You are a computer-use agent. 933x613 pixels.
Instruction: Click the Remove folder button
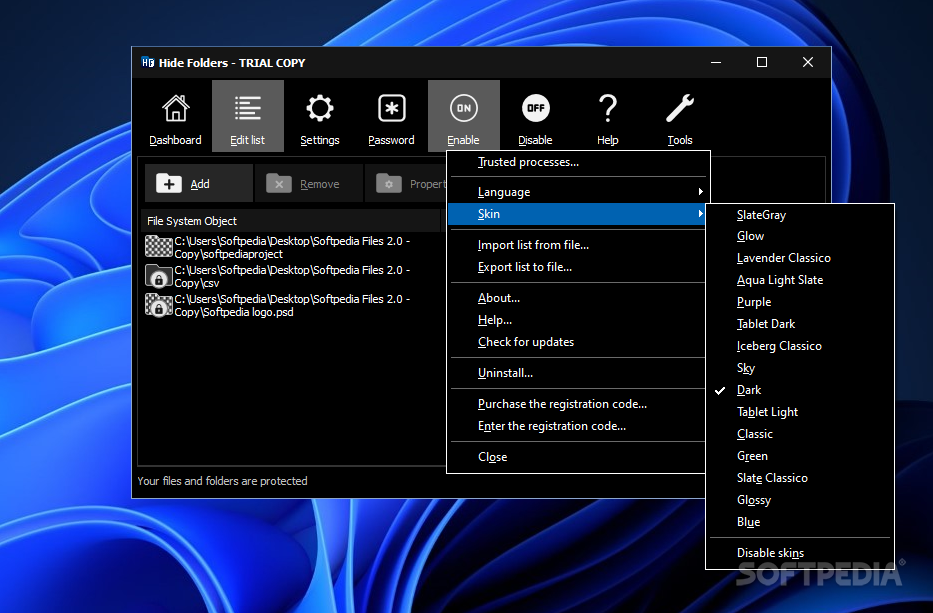pyautogui.click(x=309, y=184)
